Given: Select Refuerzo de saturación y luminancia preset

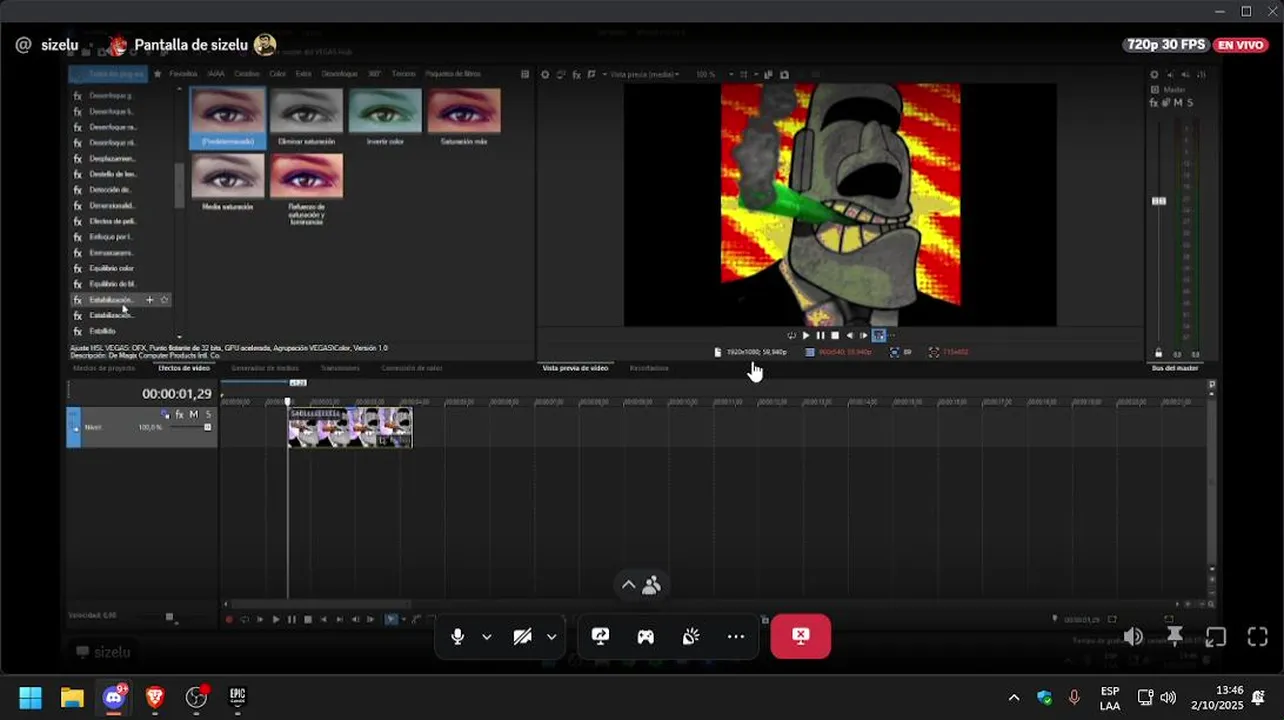Looking at the screenshot, I should coord(306,189).
